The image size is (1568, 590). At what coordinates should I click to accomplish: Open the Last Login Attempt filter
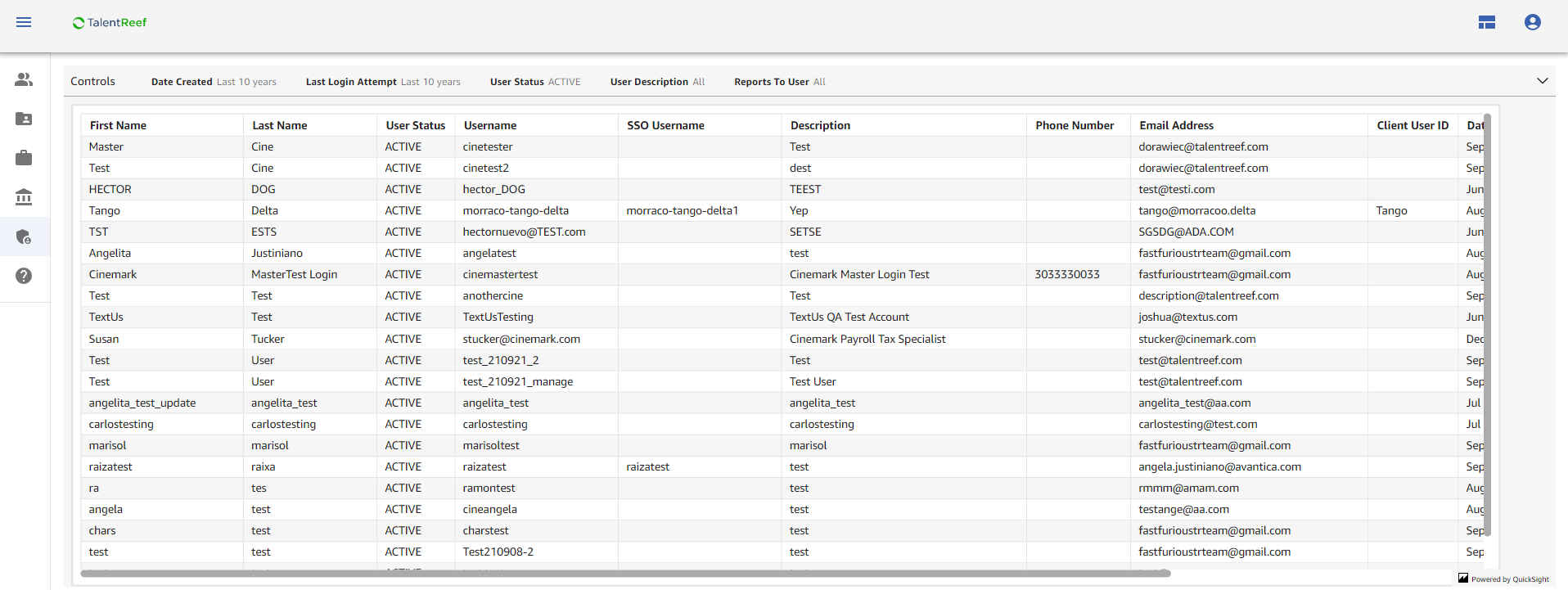pos(383,82)
